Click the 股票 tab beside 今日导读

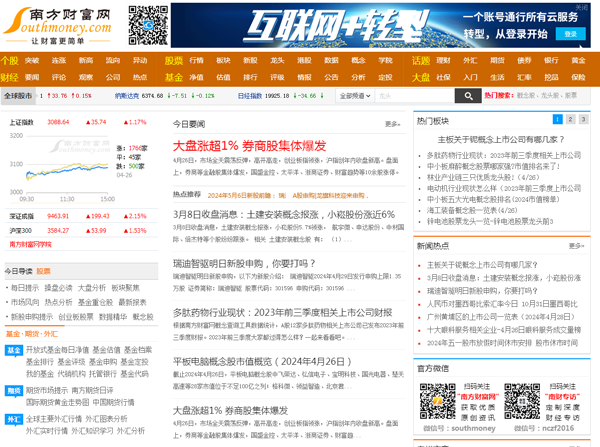(x=43, y=271)
